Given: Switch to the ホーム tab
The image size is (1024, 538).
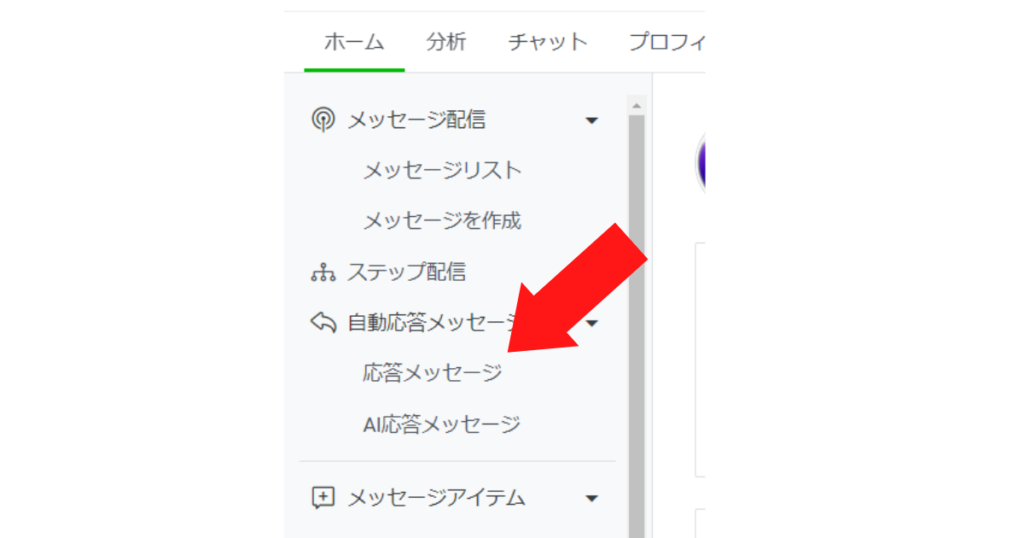Looking at the screenshot, I should click(354, 42).
